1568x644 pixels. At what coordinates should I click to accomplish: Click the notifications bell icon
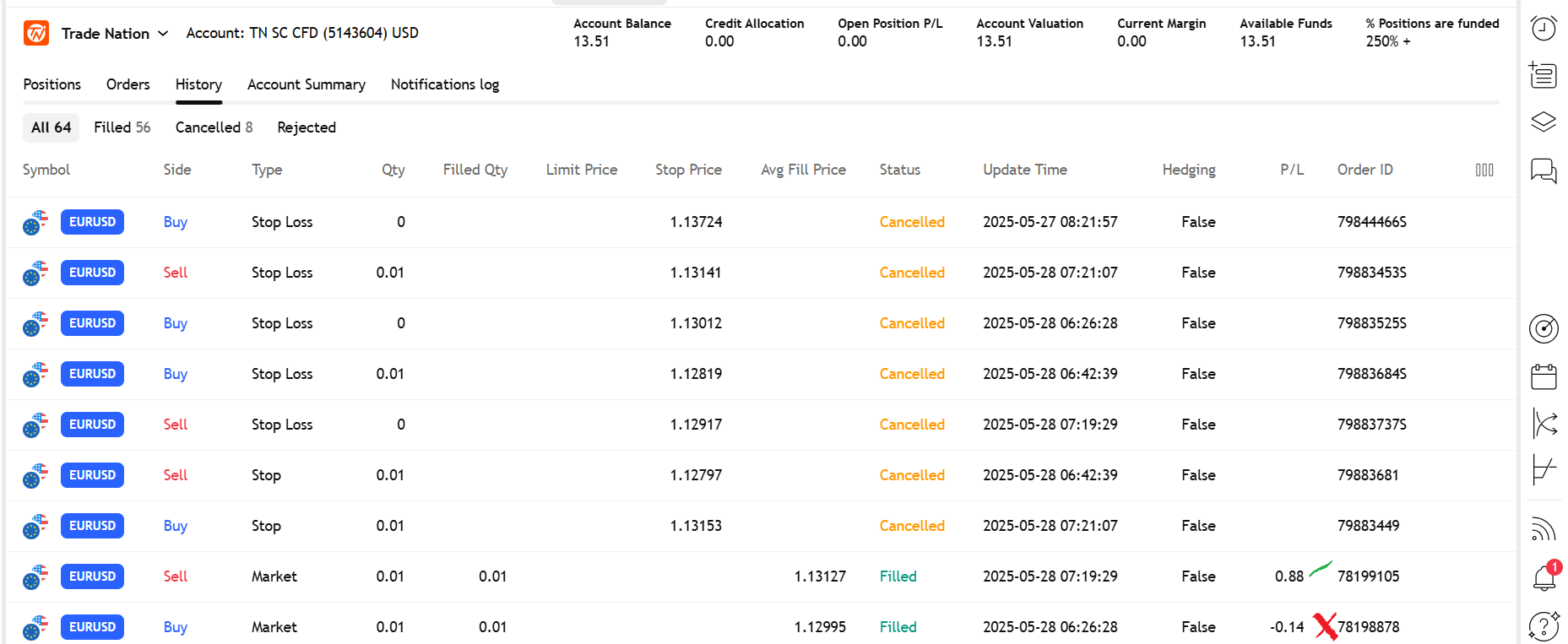(x=1544, y=578)
